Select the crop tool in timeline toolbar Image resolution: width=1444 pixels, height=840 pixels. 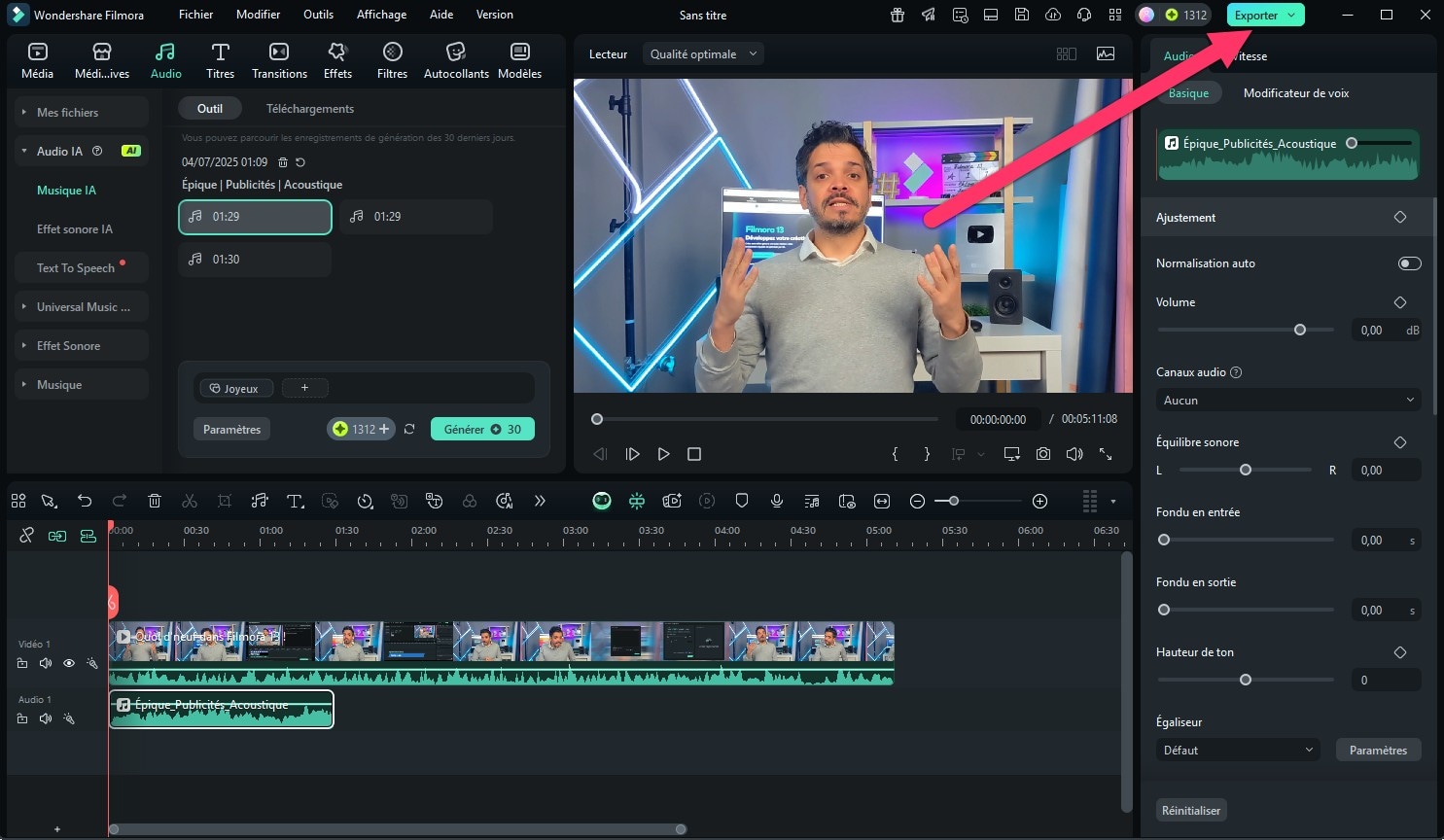tap(225, 501)
